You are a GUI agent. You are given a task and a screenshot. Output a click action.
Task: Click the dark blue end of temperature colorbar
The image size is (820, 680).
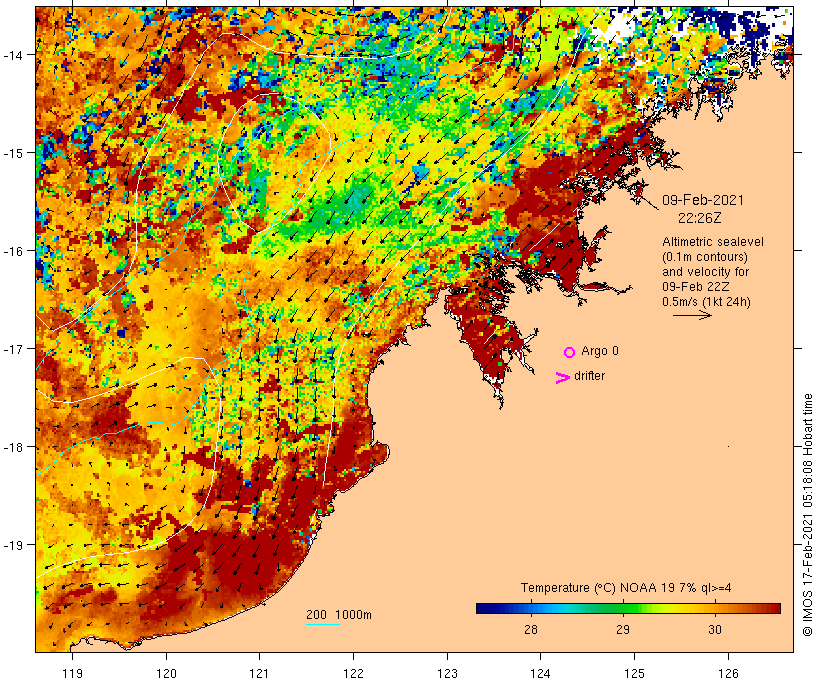[484, 608]
